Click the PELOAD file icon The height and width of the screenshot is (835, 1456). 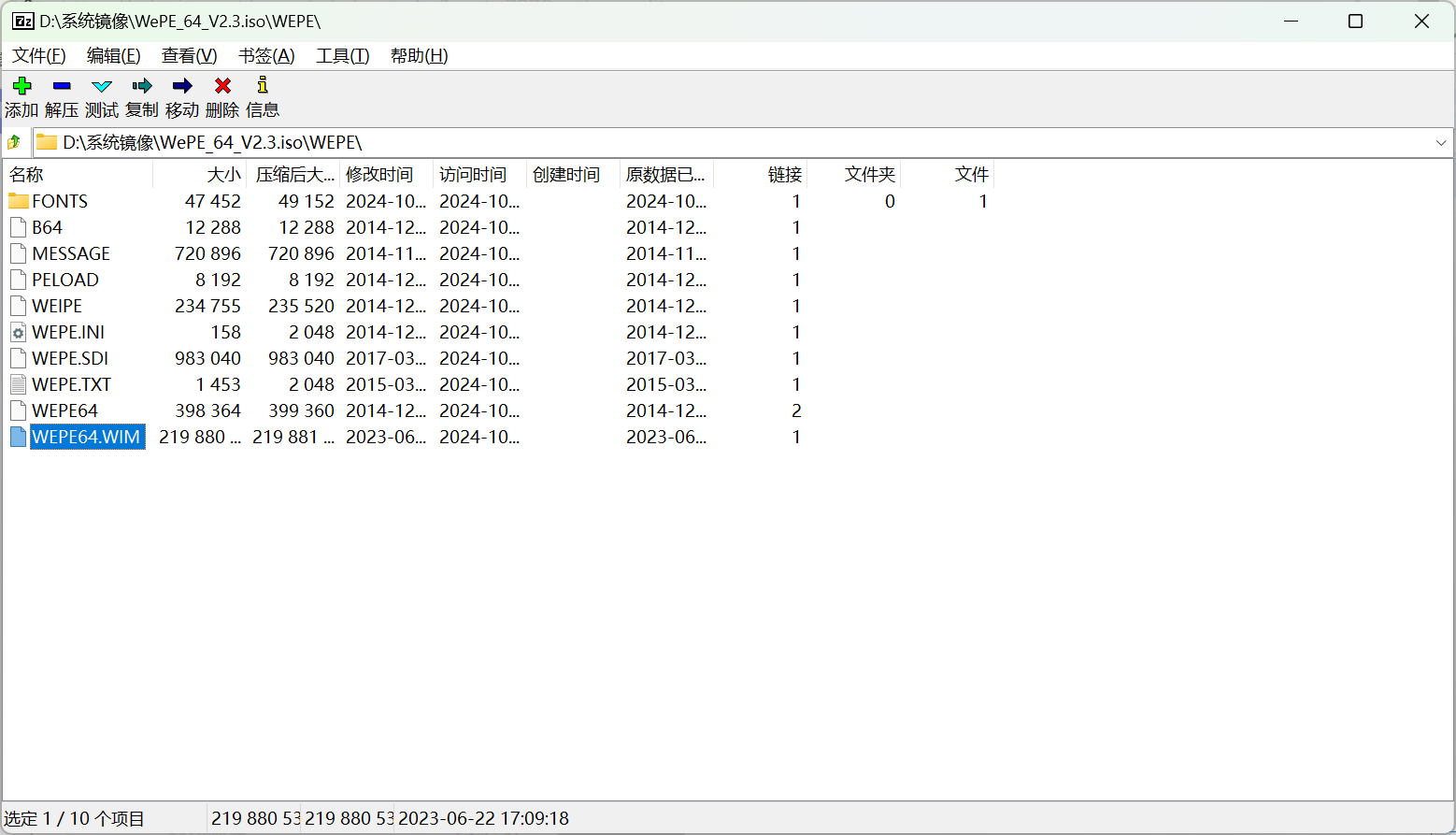[x=18, y=280]
